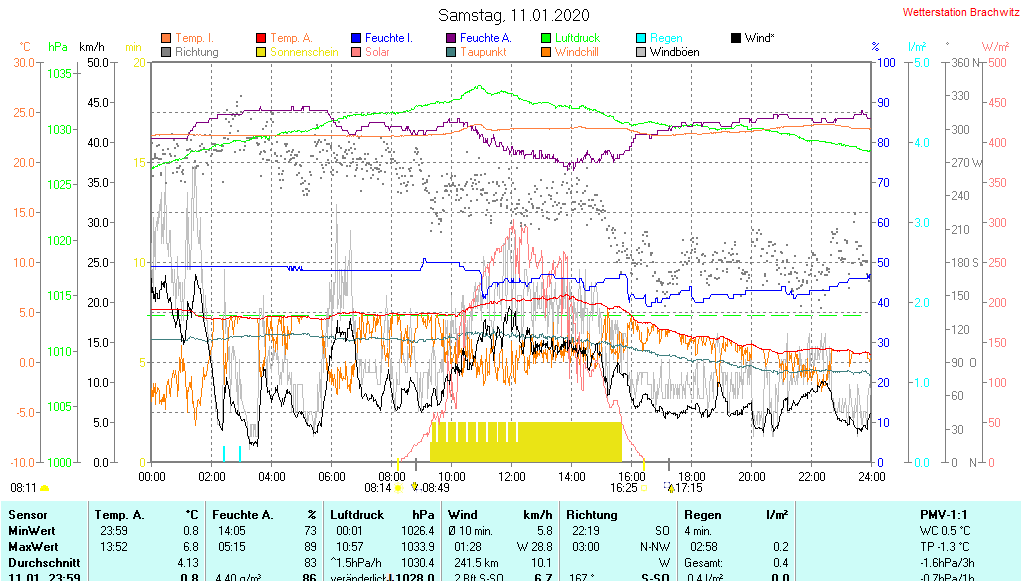Viewport: 1021px width, 581px height.
Task: Click the twilight icon before 17:15
Action: (669, 488)
